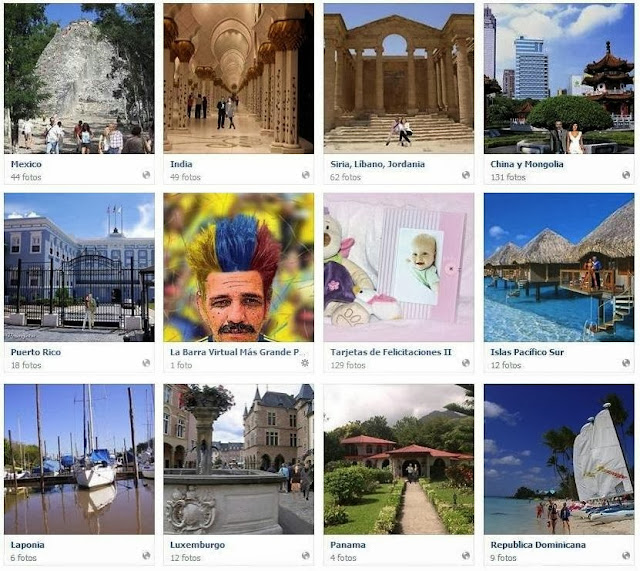
Task: Click gear icon on La Barra Virtual album
Action: click(x=305, y=363)
